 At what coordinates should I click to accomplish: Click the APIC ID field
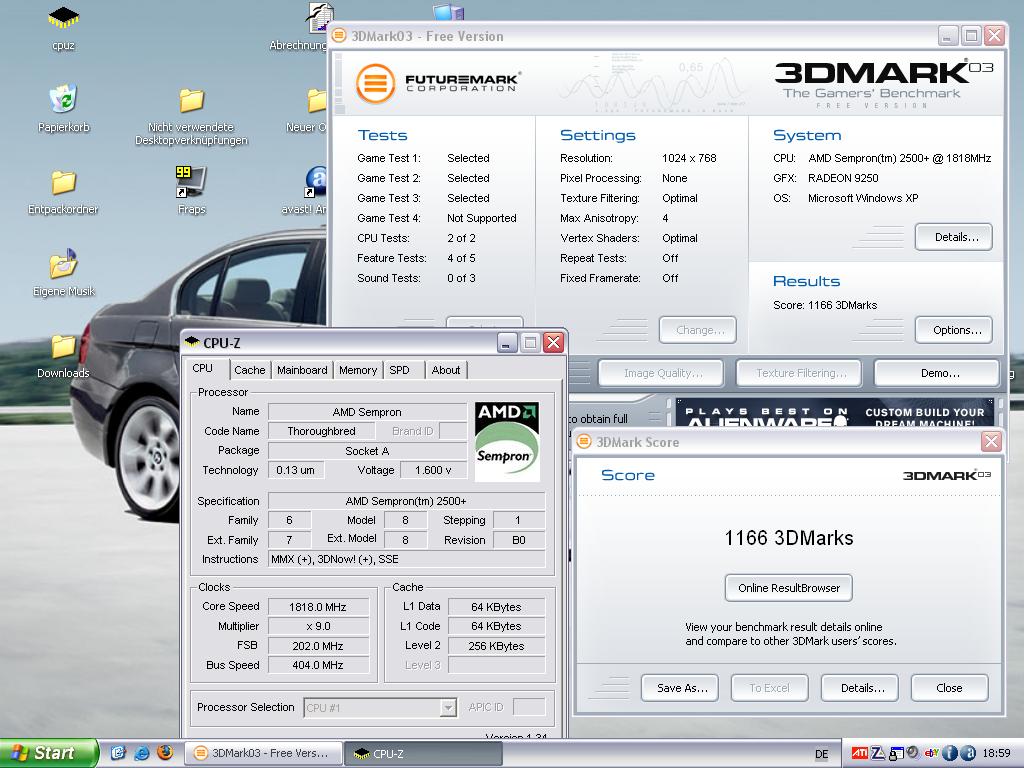(x=529, y=707)
